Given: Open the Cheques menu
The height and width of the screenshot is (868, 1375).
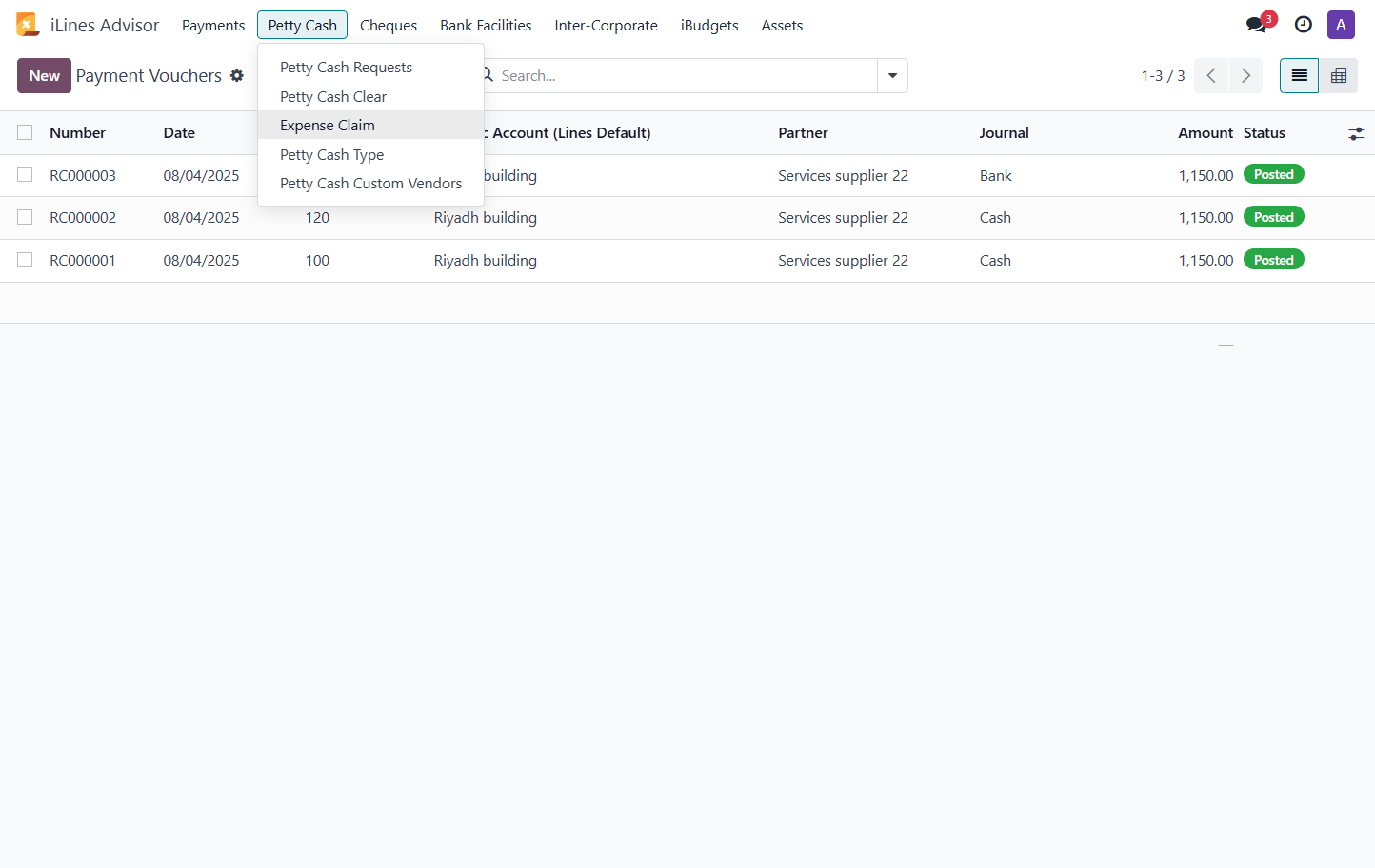Looking at the screenshot, I should [x=389, y=25].
